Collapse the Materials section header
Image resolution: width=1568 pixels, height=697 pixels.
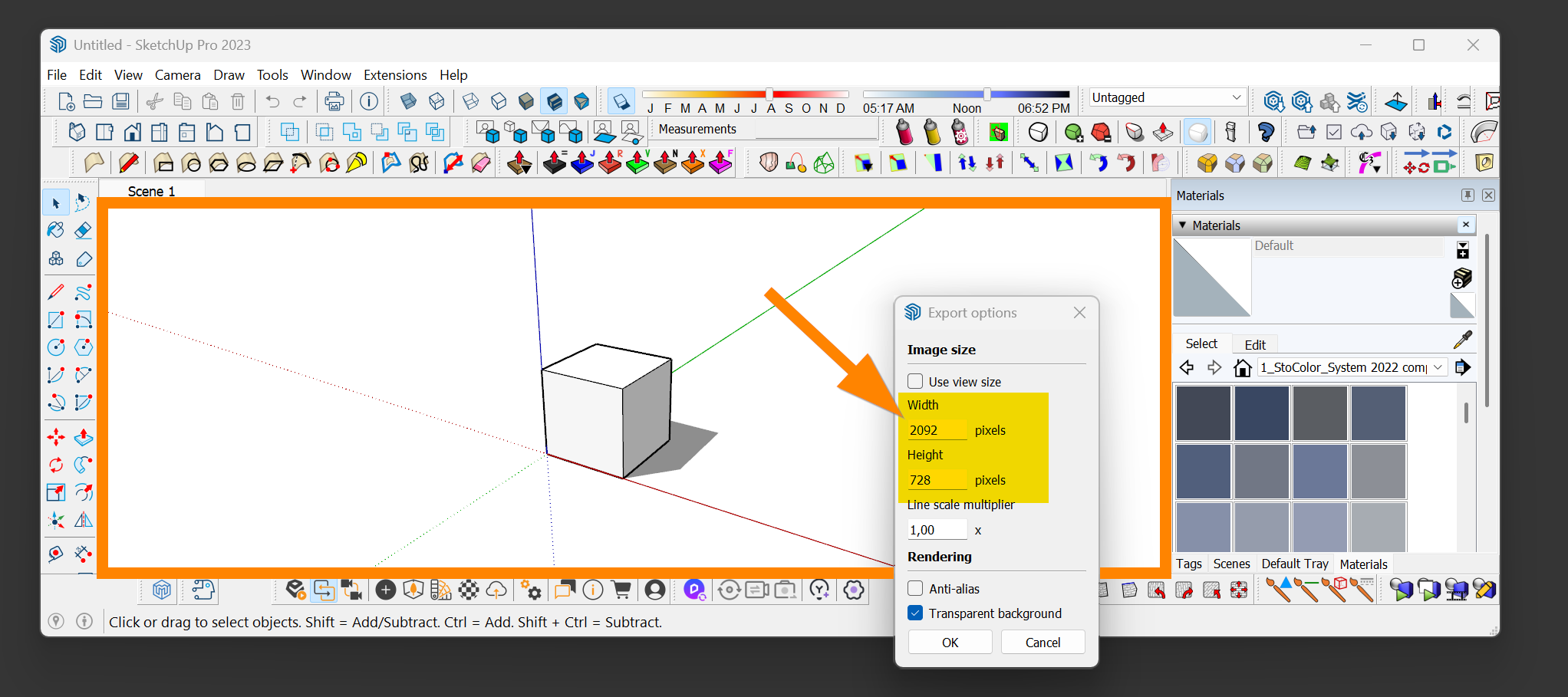tap(1184, 225)
